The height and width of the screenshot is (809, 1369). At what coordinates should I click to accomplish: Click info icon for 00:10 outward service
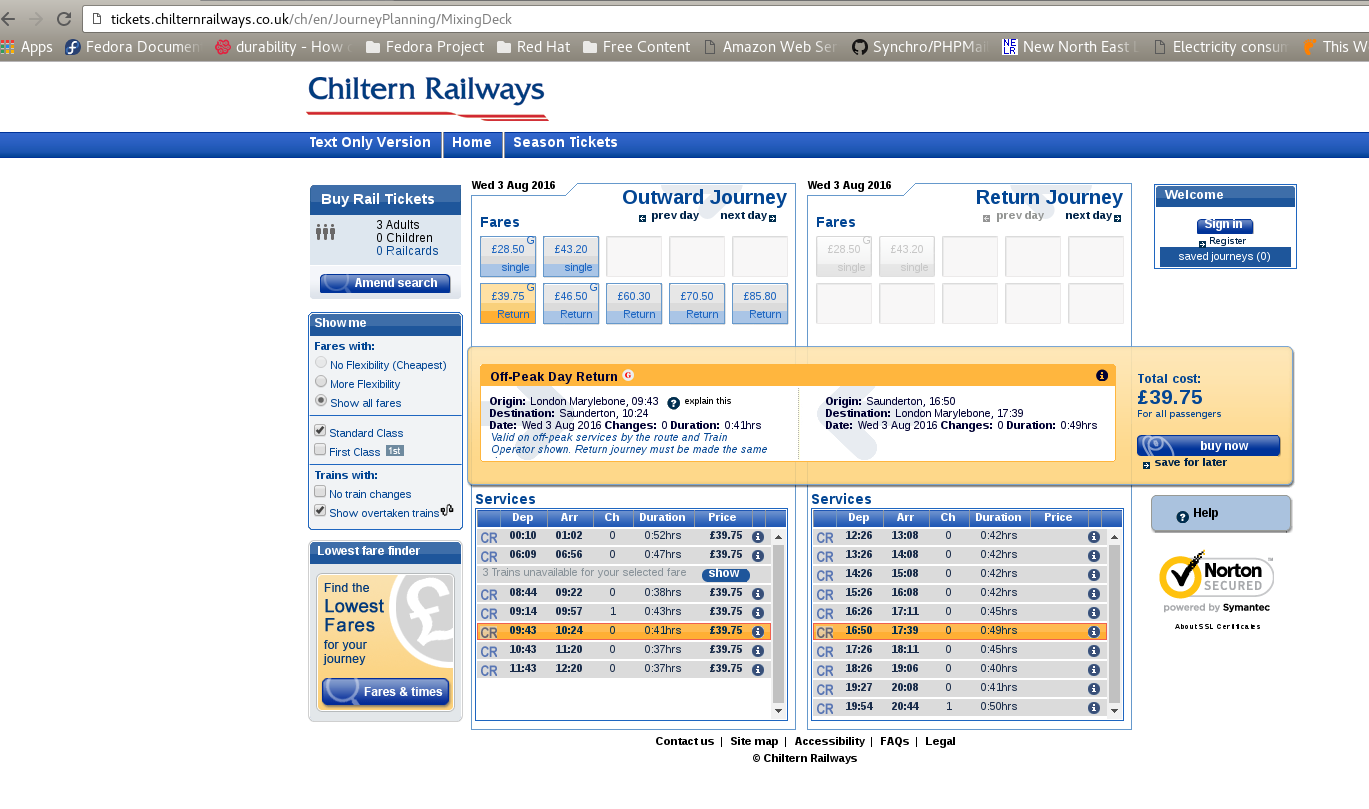[x=757, y=537]
